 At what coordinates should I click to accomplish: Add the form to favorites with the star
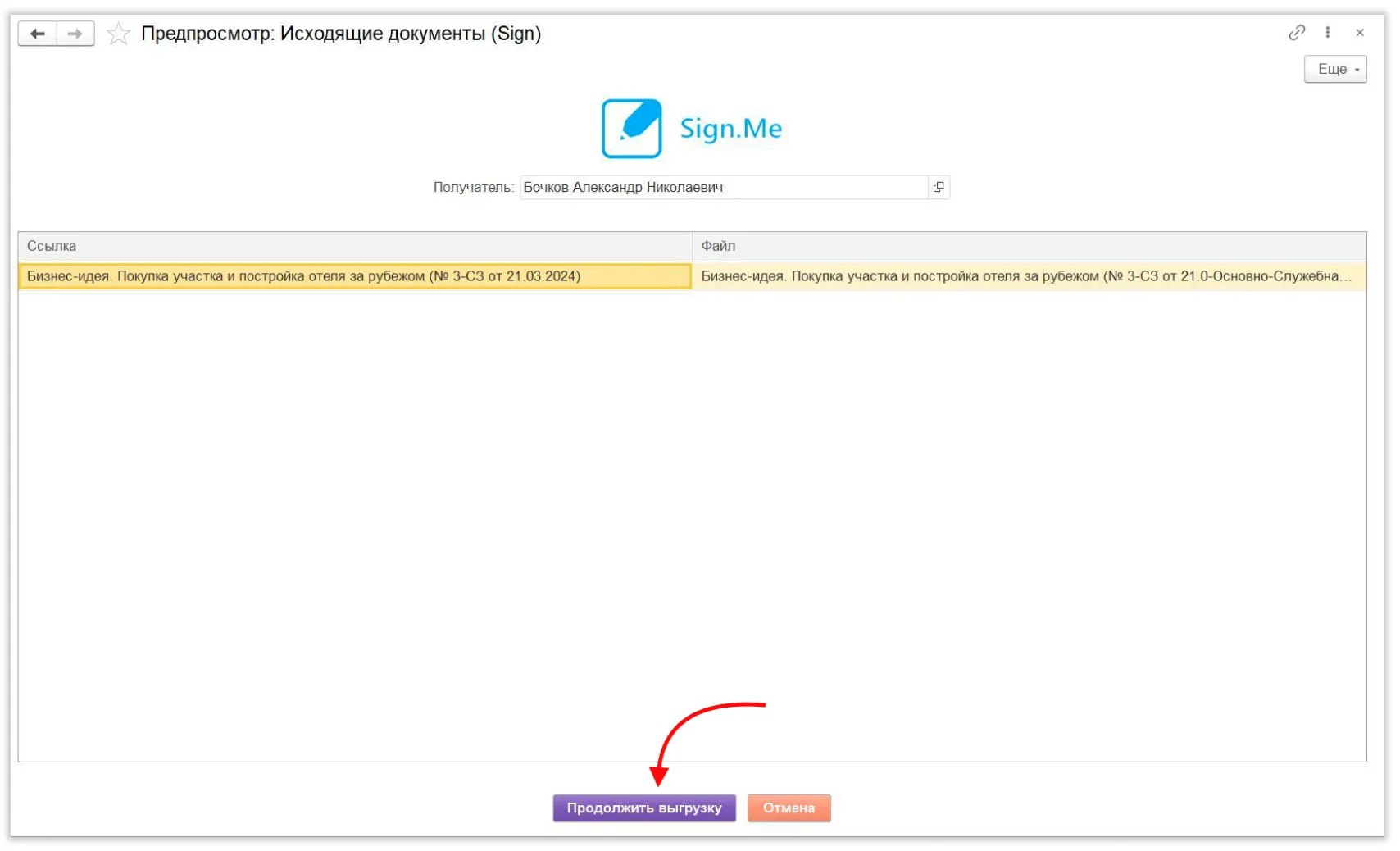click(119, 34)
